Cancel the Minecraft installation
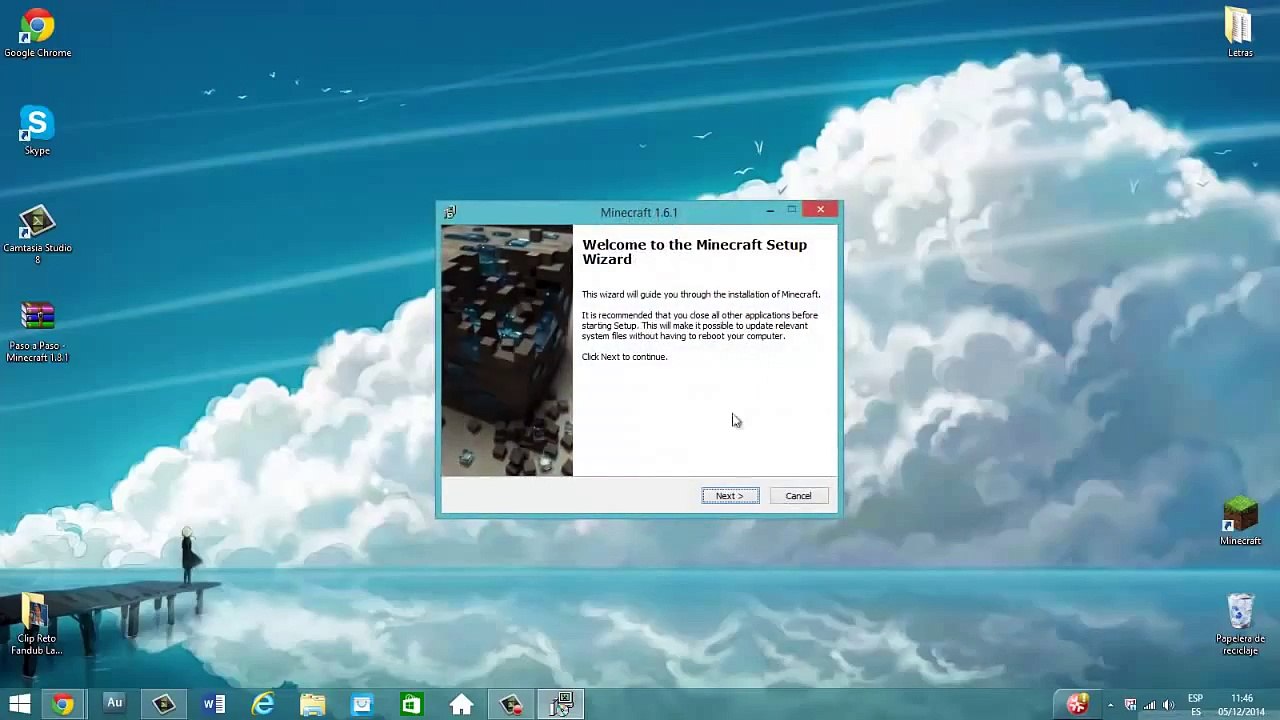Image resolution: width=1280 pixels, height=720 pixels. click(798, 496)
